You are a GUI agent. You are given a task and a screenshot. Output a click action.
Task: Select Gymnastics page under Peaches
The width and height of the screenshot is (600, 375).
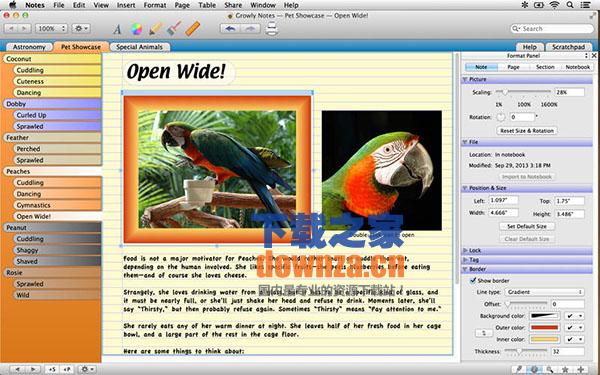pos(57,205)
